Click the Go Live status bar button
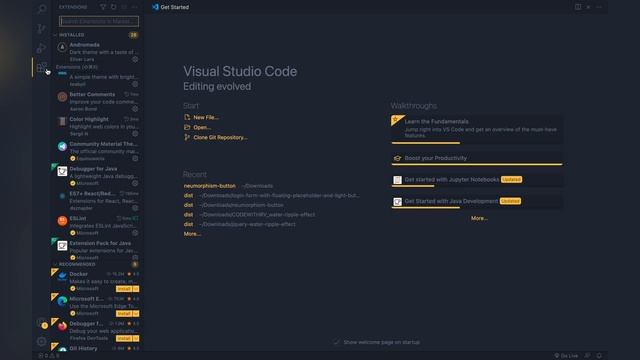Screen dimensions: 640x360 coord(566,356)
